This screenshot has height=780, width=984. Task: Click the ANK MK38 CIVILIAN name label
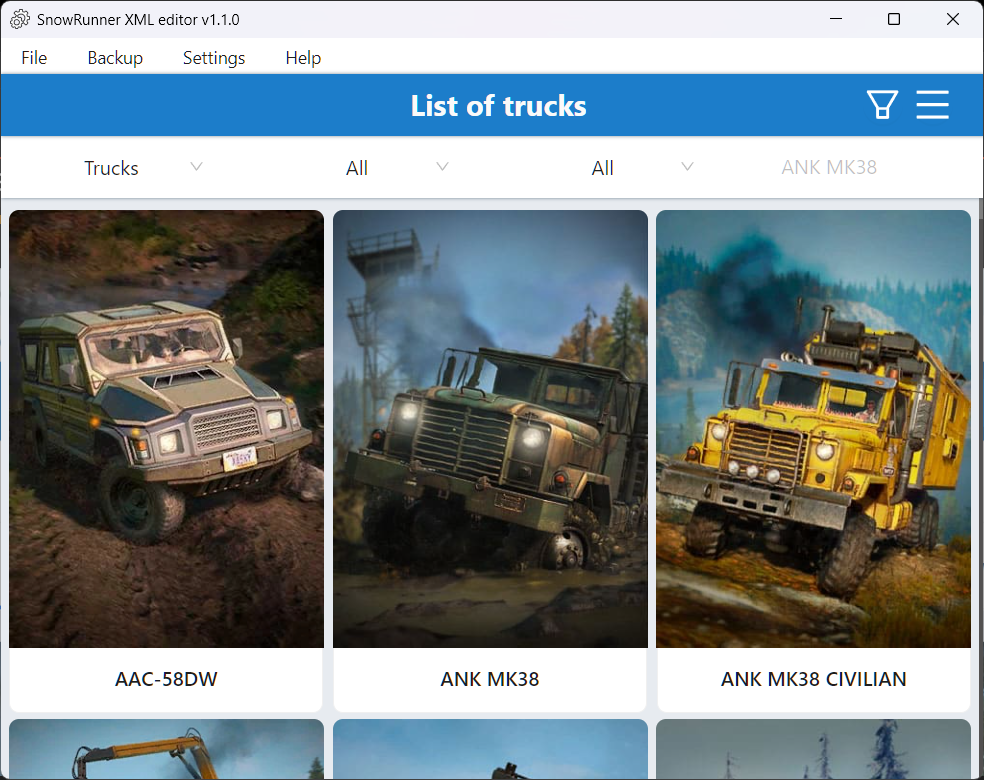(x=813, y=679)
